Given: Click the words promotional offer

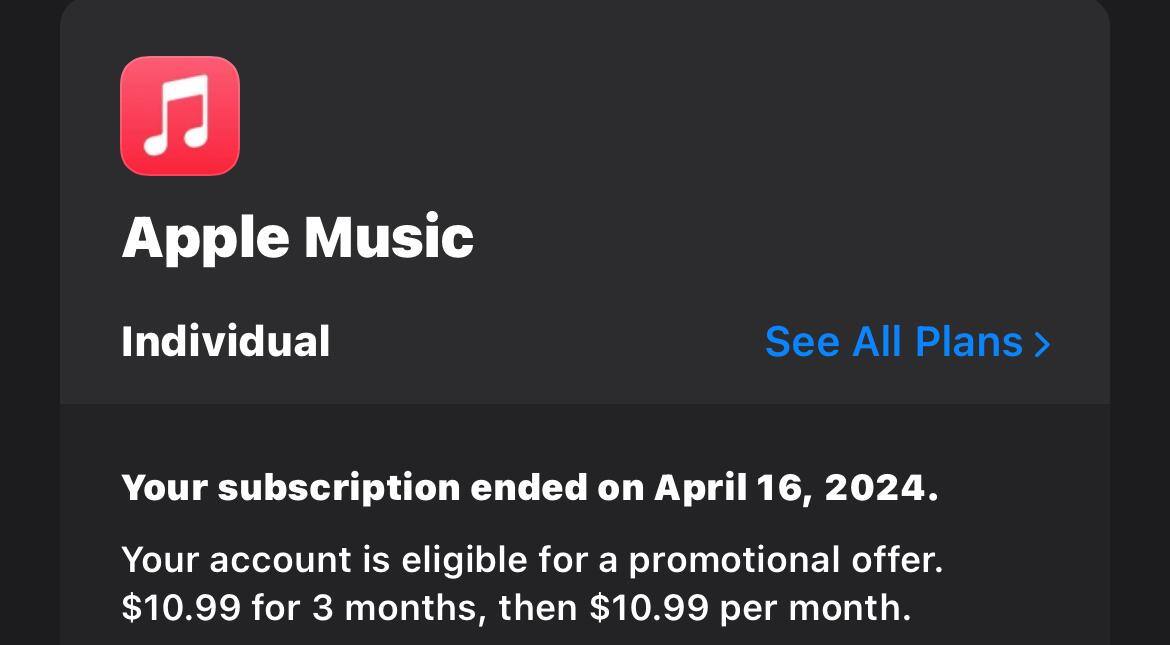Looking at the screenshot, I should 784,560.
